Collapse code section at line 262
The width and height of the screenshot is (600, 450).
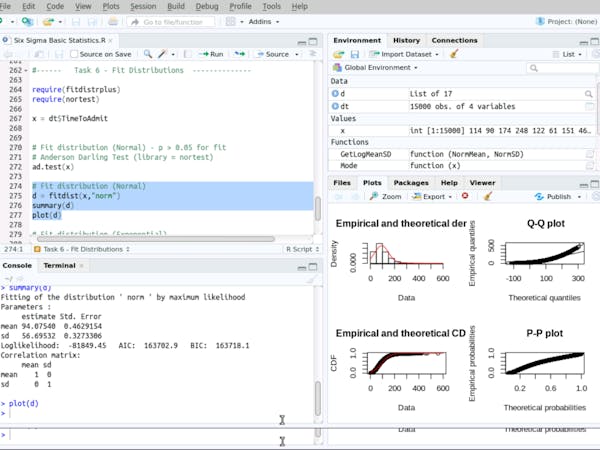point(26,70)
